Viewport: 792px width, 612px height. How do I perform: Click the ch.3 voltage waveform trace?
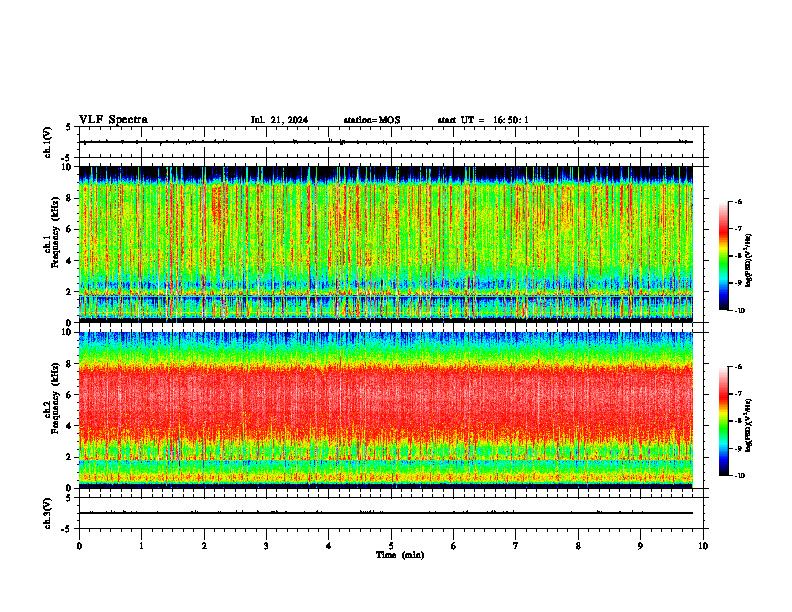pos(386,513)
